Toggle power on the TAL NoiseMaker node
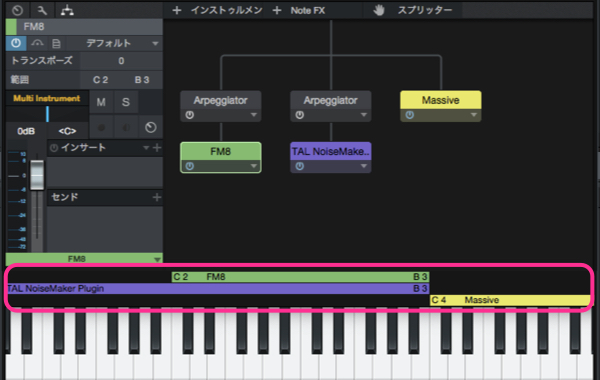This screenshot has height=380, width=600. pyautogui.click(x=300, y=166)
